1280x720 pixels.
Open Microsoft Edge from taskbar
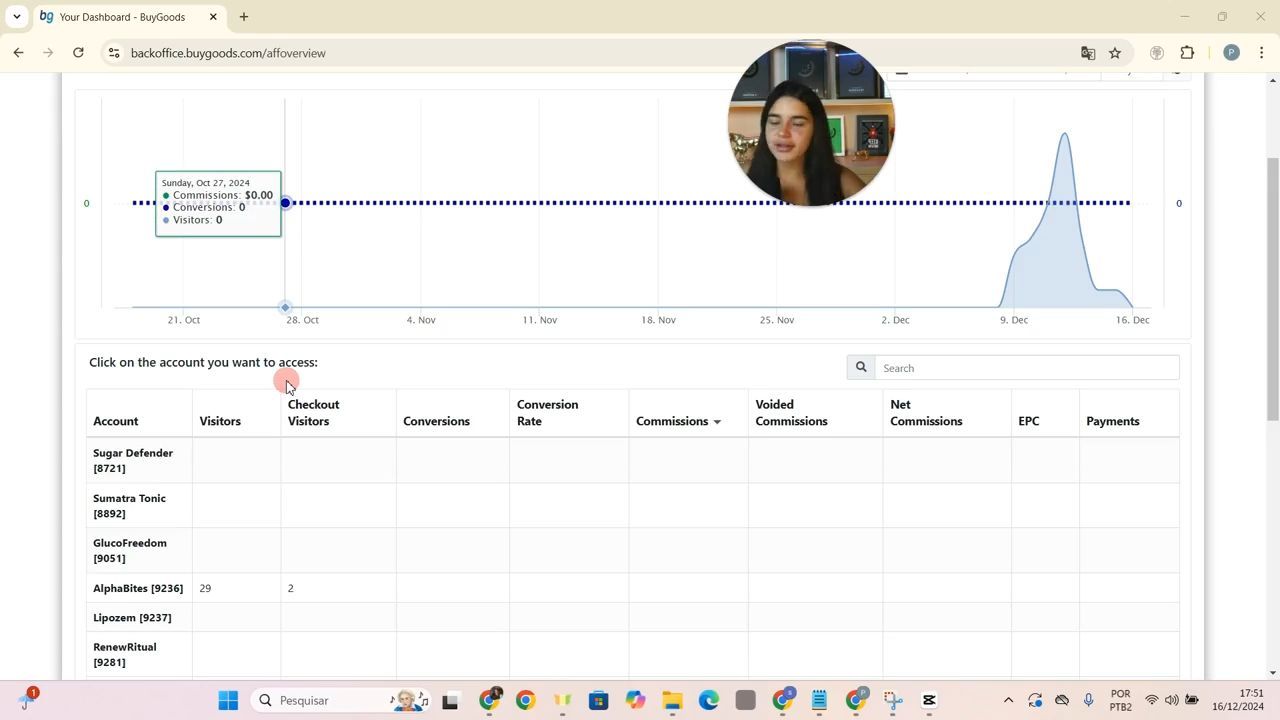(x=708, y=700)
